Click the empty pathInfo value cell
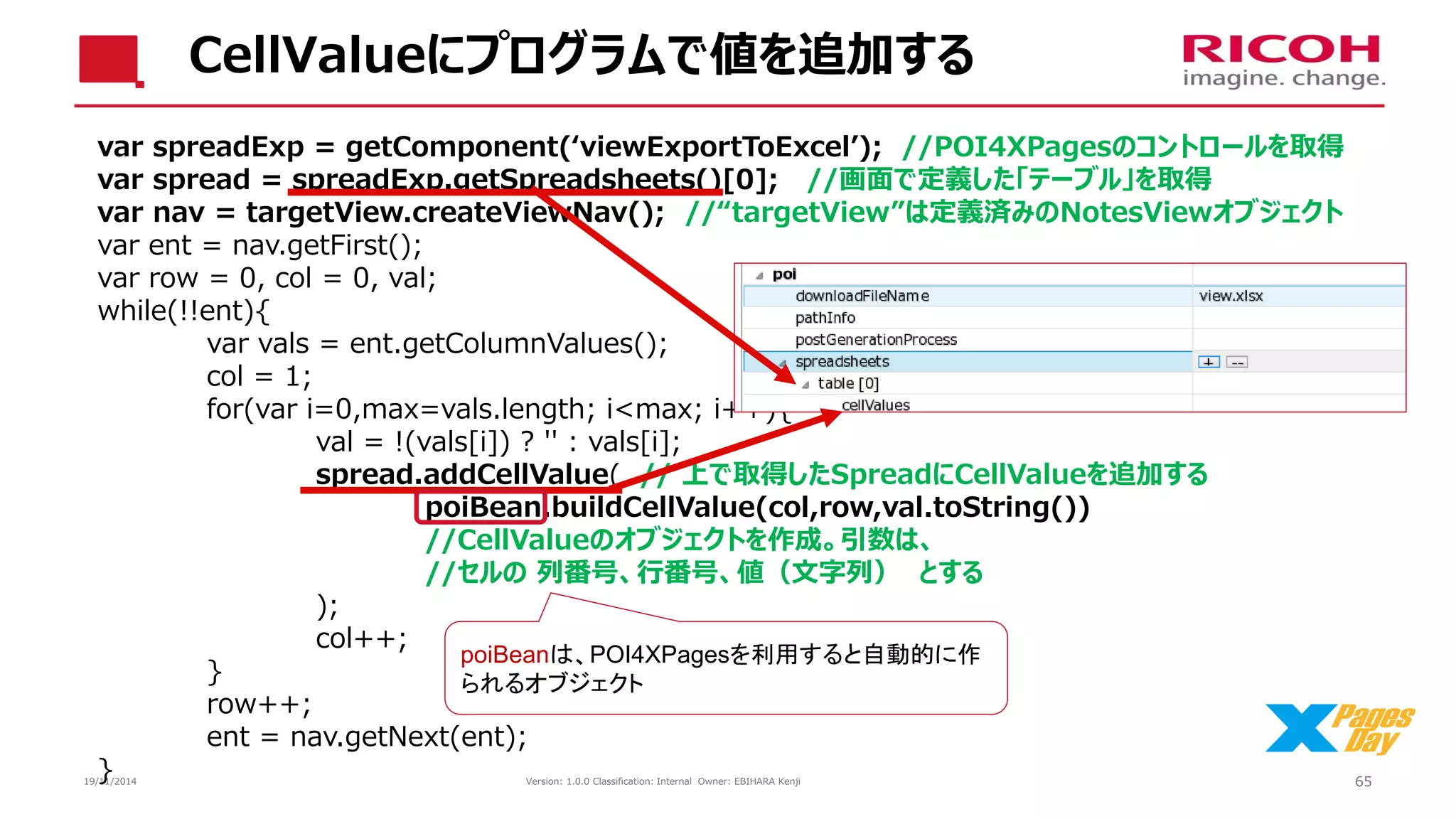This screenshot has height=819, width=1456. (x=1299, y=318)
